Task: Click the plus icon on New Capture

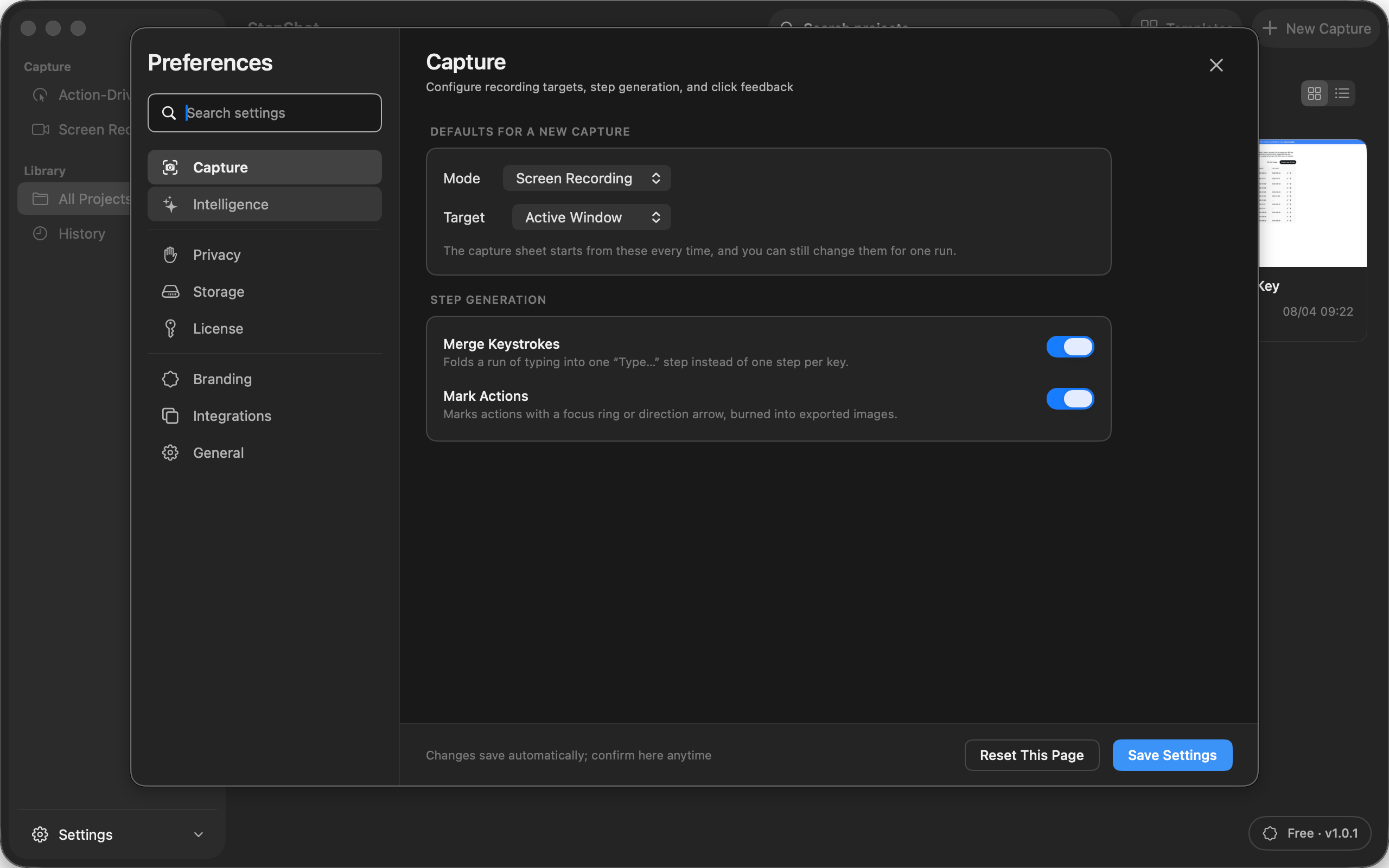Action: (1270, 28)
